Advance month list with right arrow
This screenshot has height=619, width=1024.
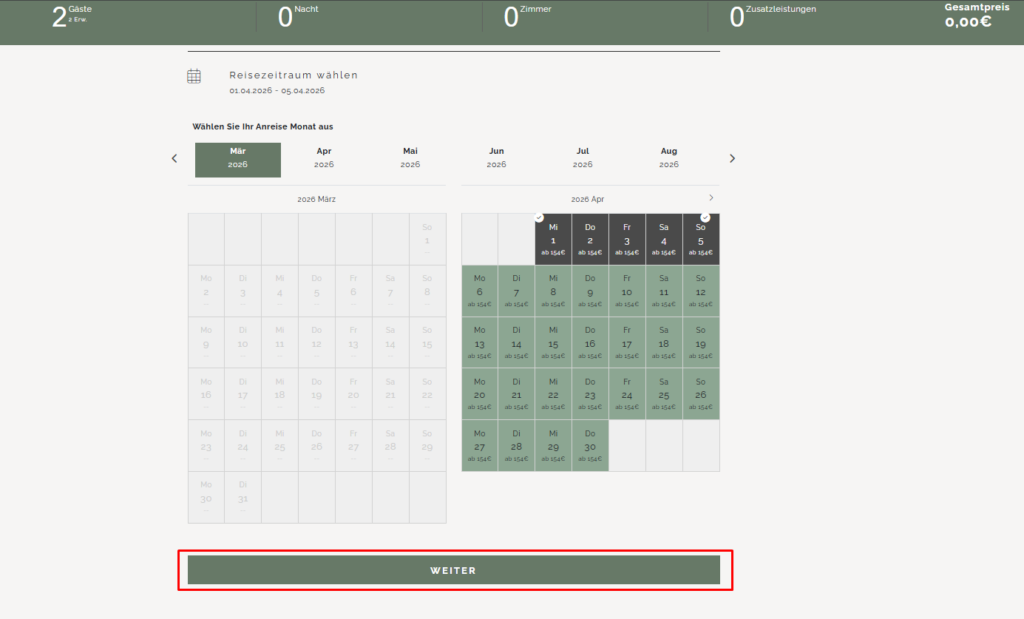coord(732,158)
